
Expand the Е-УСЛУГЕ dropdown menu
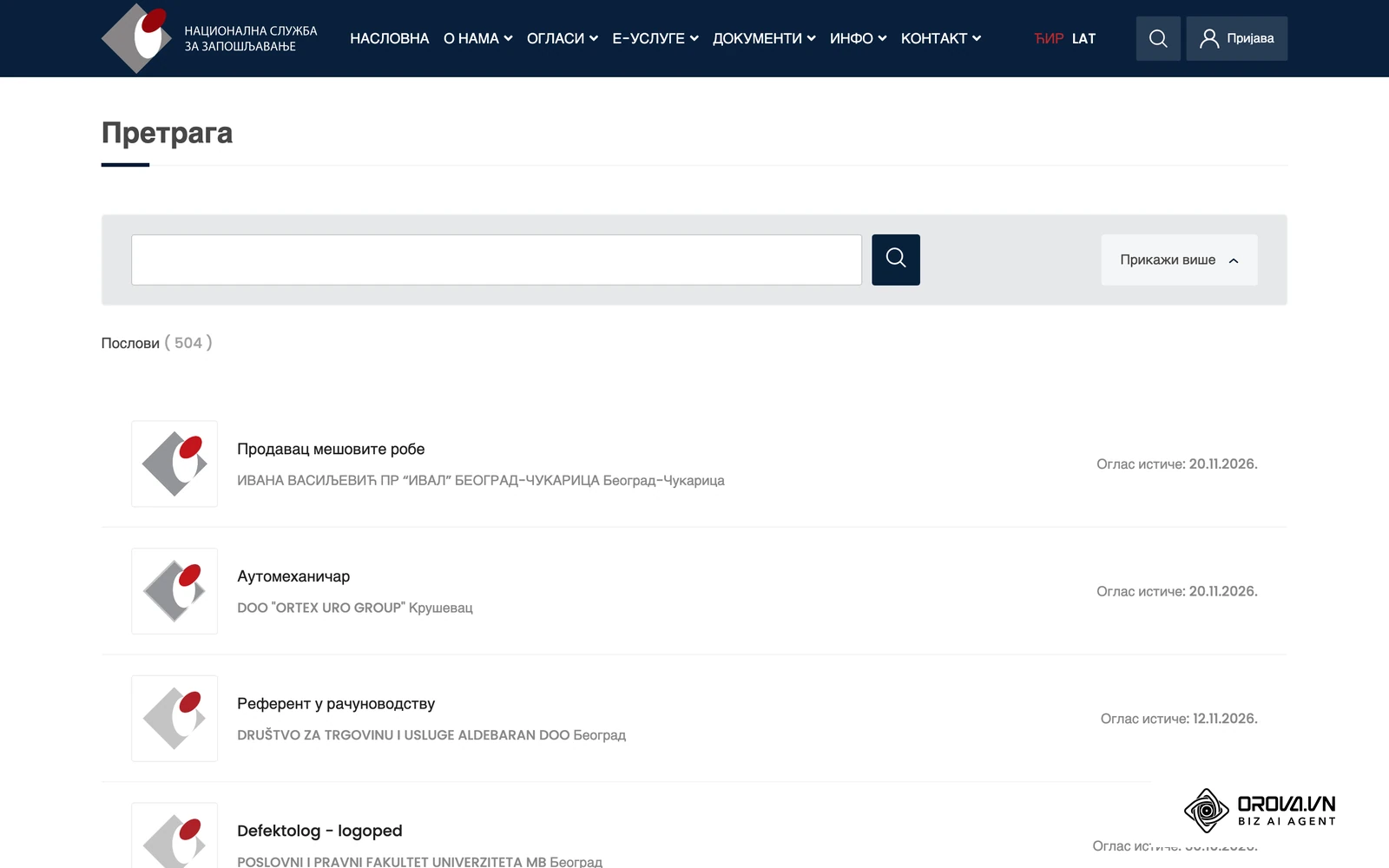(x=655, y=38)
